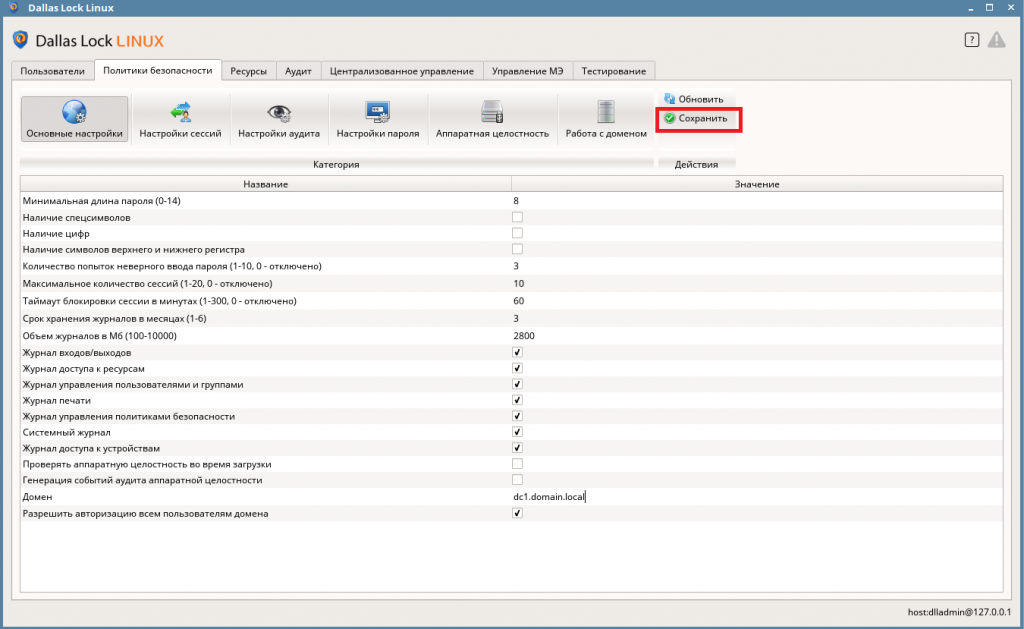Open Аппаратная целостность category
Image resolution: width=1024 pixels, height=629 pixels.
click(x=492, y=119)
